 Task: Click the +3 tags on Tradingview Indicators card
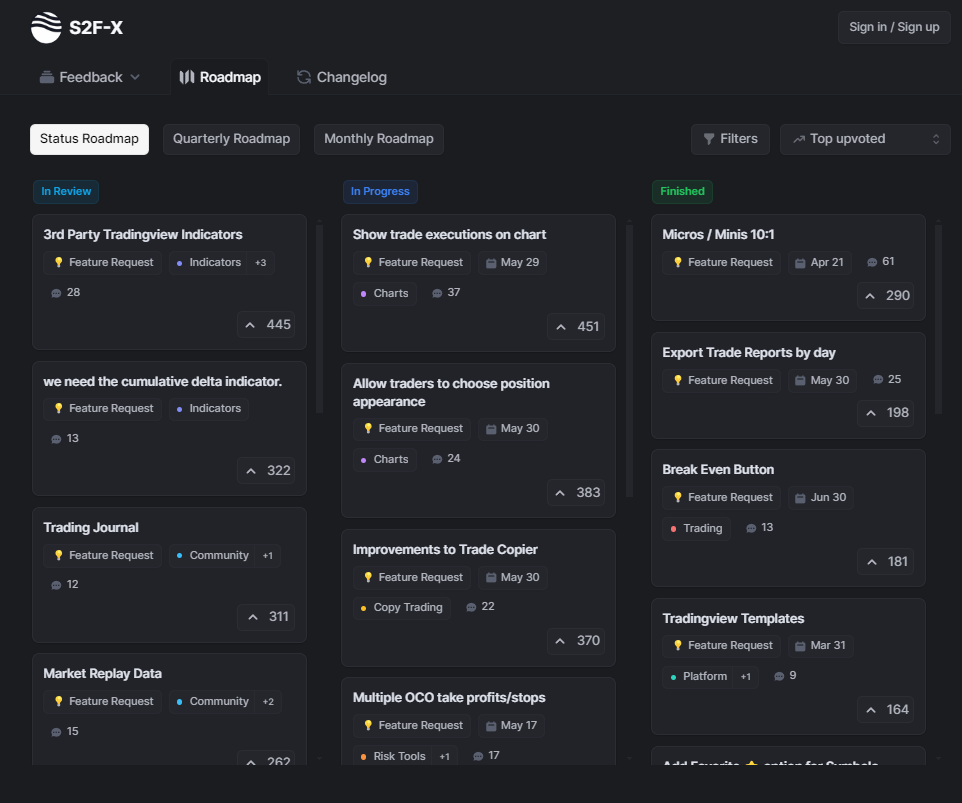coord(261,263)
